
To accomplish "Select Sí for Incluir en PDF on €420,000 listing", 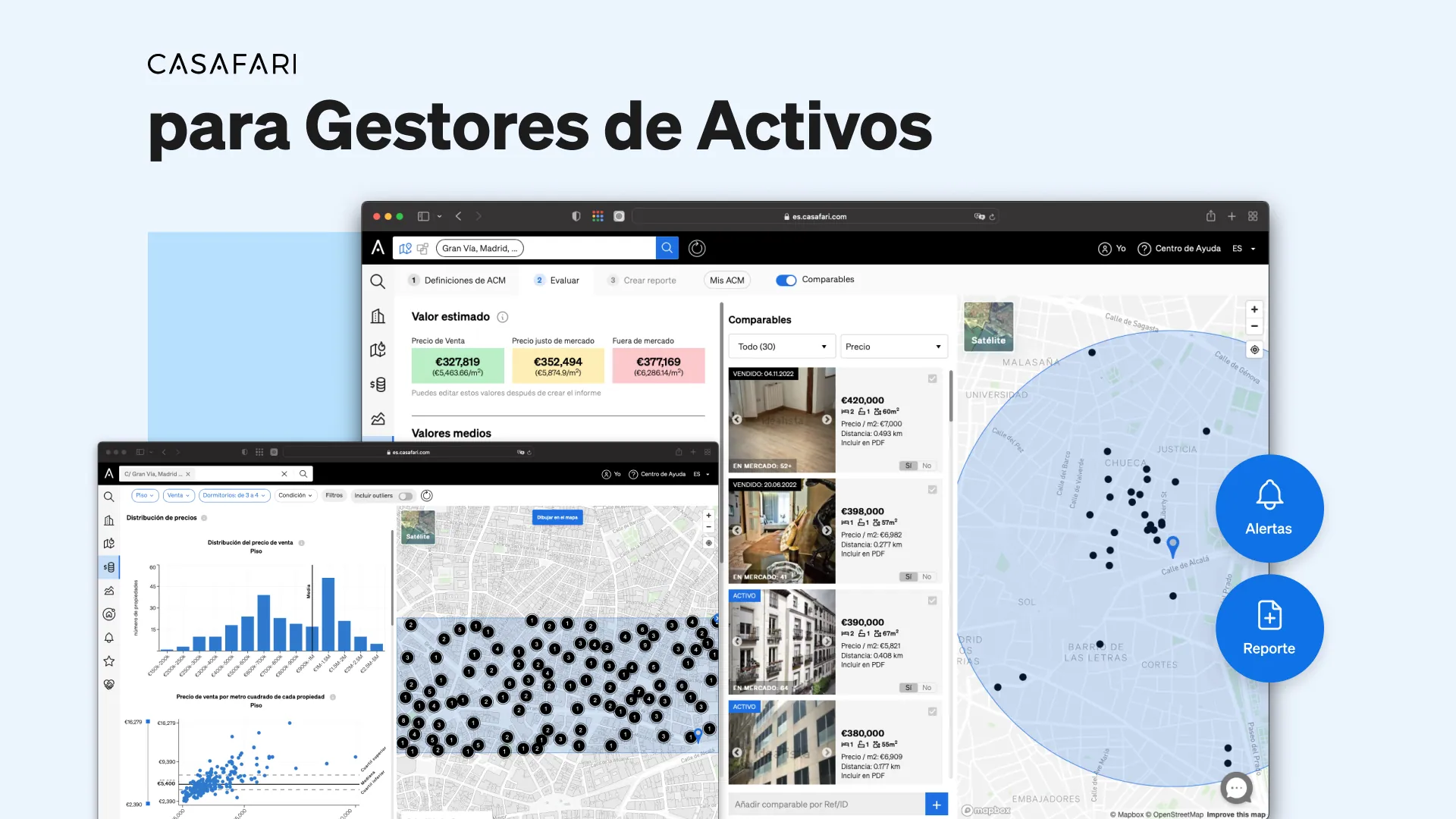I will 908,466.
